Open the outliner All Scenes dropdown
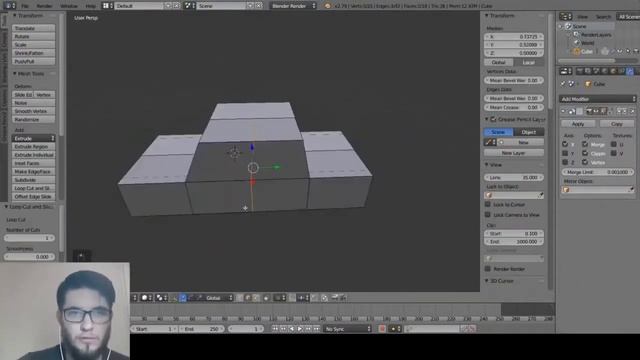 tap(628, 17)
